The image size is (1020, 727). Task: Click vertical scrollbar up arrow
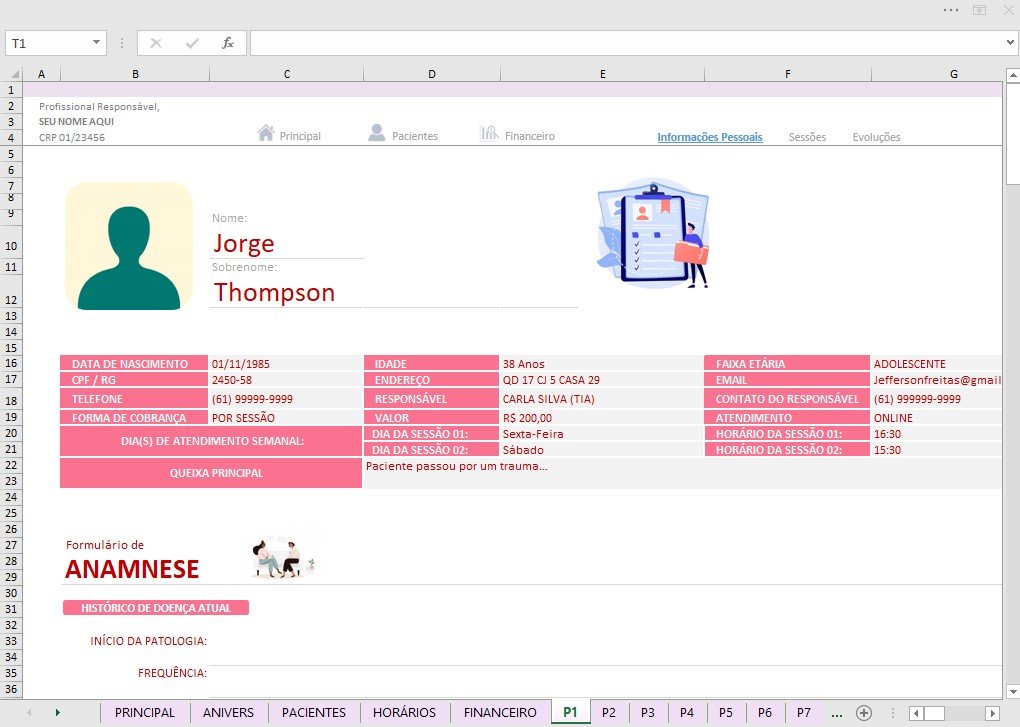[1013, 76]
